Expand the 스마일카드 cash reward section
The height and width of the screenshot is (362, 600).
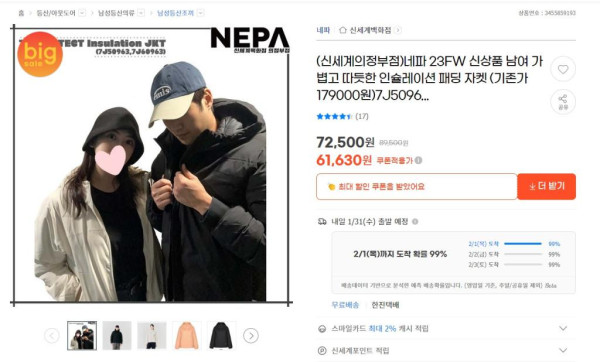coord(562,328)
